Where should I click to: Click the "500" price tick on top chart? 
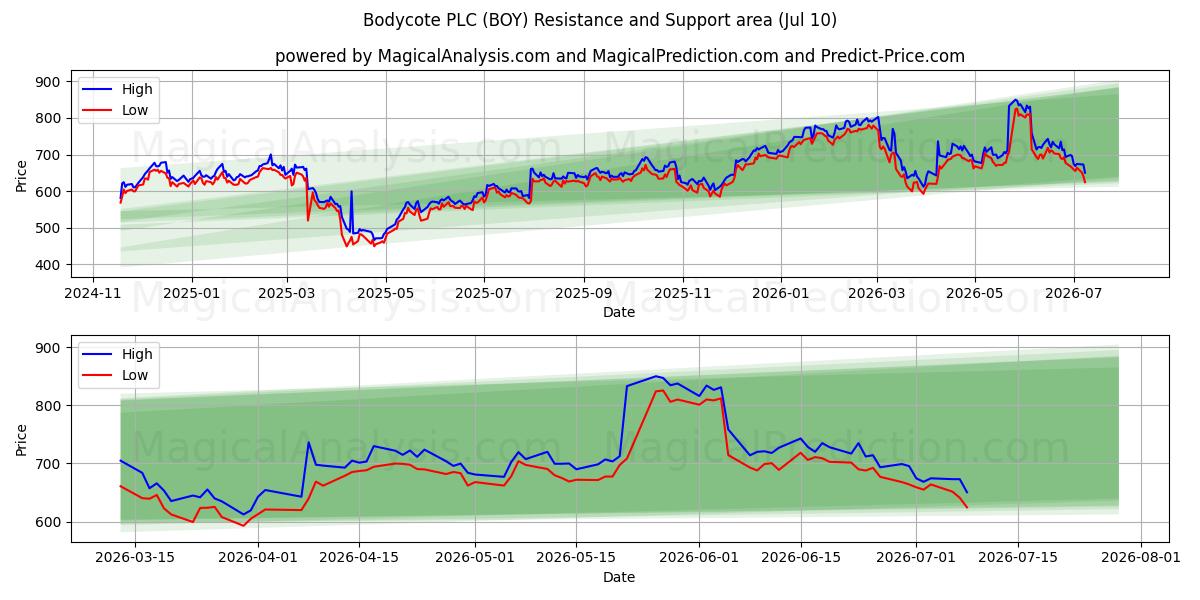49,228
